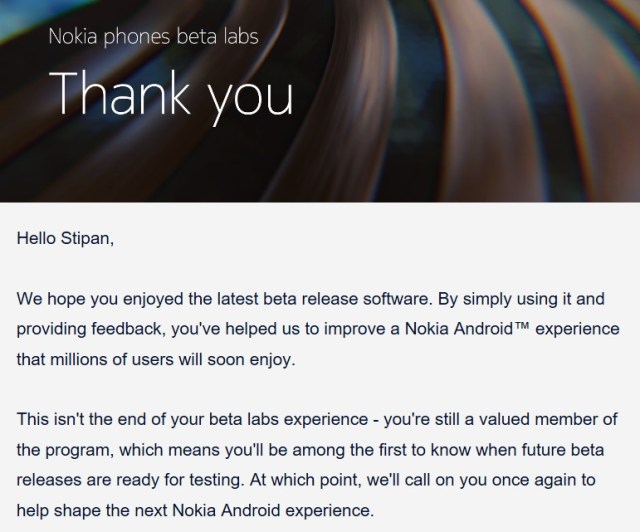Click the large 'Thank you' heading
This screenshot has height=532, width=640.
point(171,96)
